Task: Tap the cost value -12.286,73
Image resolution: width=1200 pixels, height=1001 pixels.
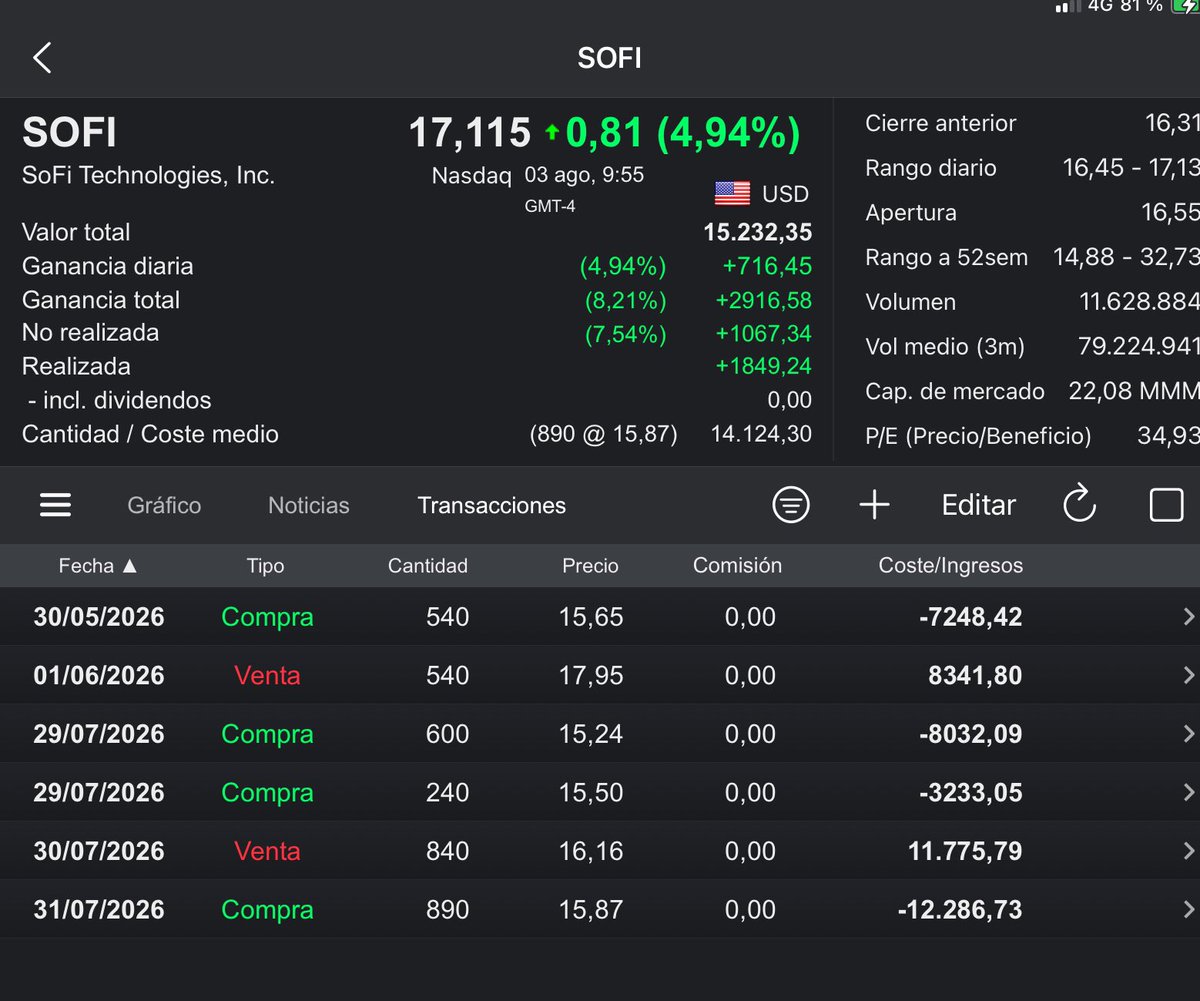Action: point(960,910)
